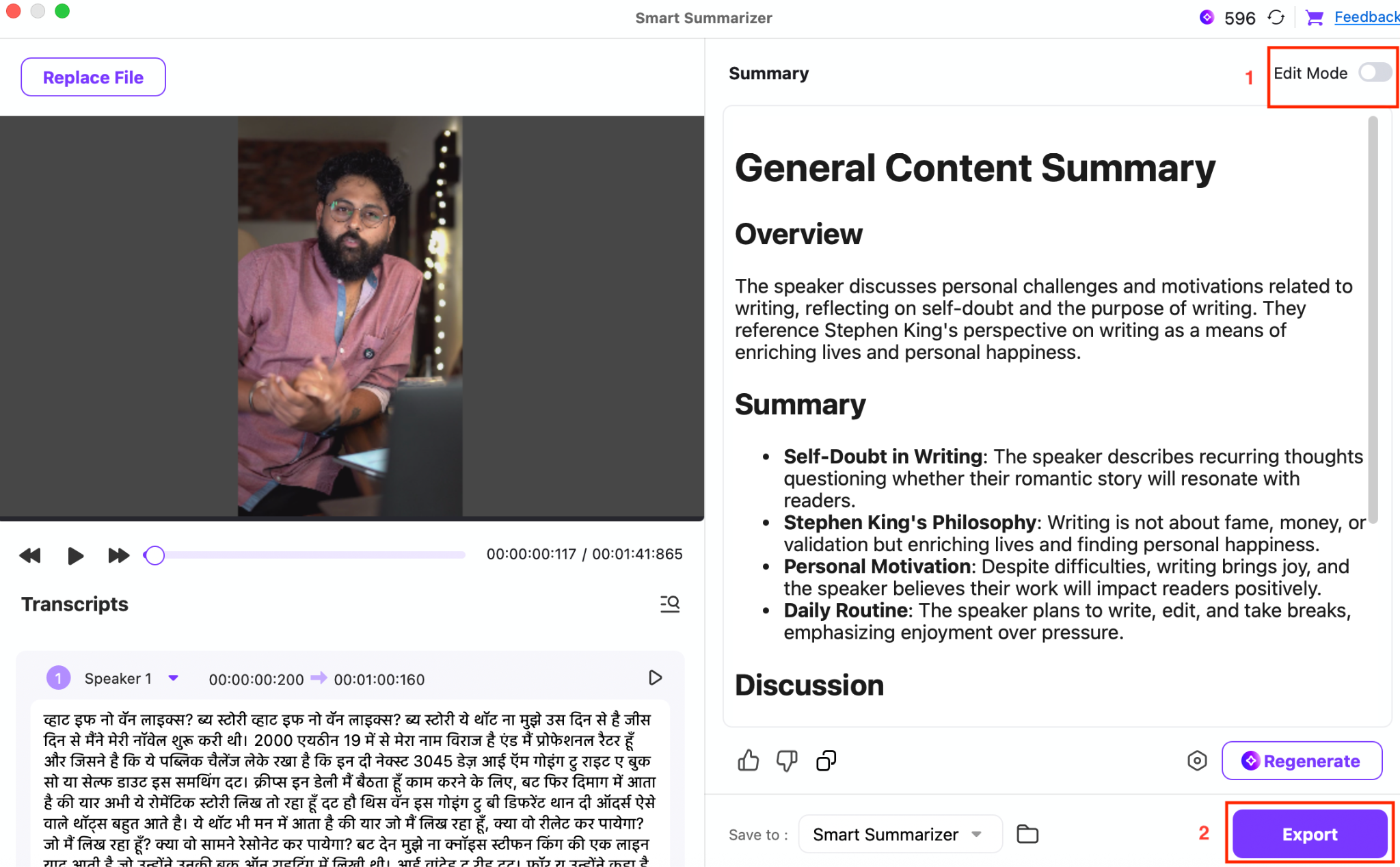The height and width of the screenshot is (867, 1400).
Task: Click the thumbs down icon
Action: click(787, 760)
